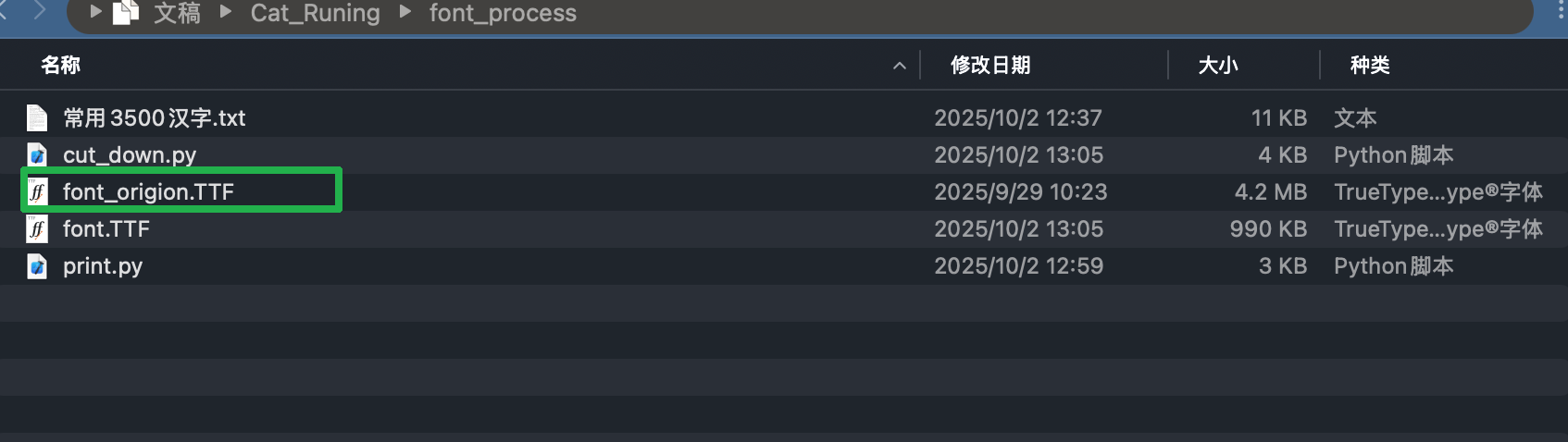Click the 文稿 folder in path bar
This screenshot has width=1568, height=442.
177,13
